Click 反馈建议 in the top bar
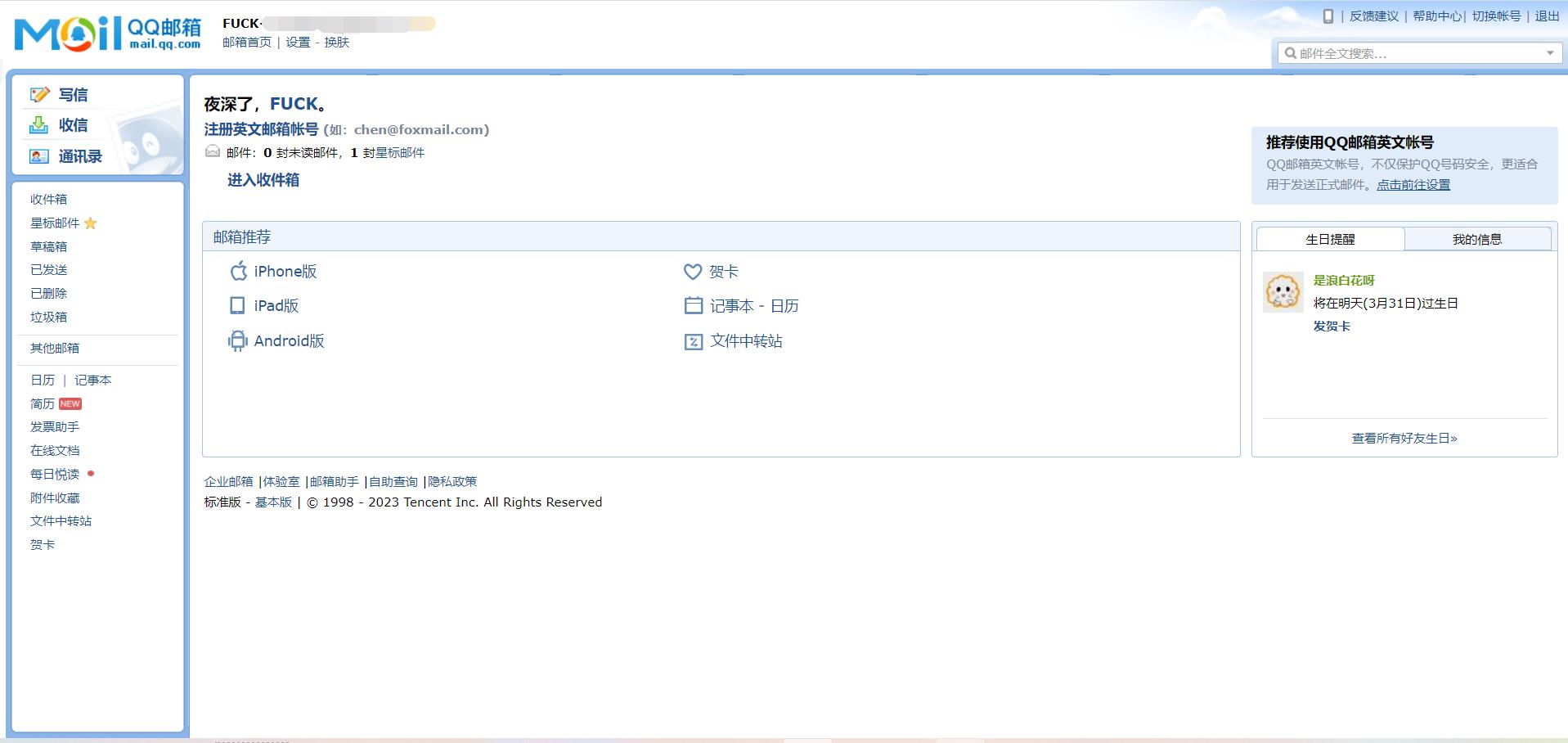Screen dimensions: 1568x743 pyautogui.click(x=1374, y=16)
